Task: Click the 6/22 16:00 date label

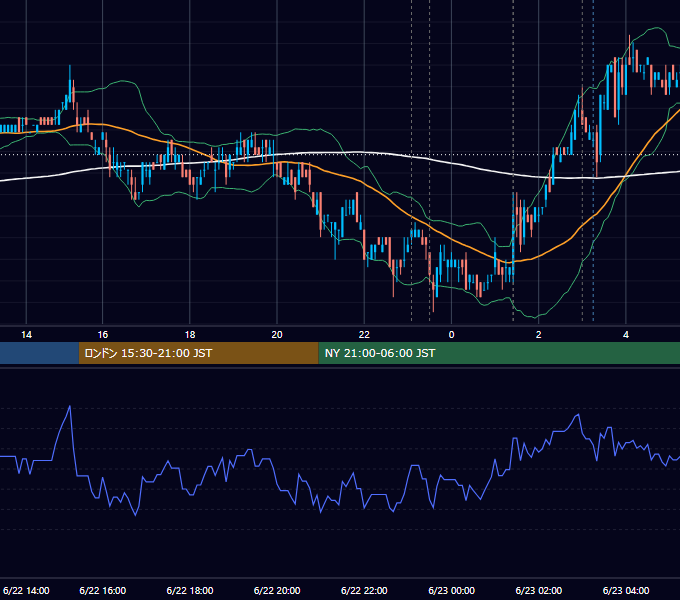Action: click(x=103, y=590)
